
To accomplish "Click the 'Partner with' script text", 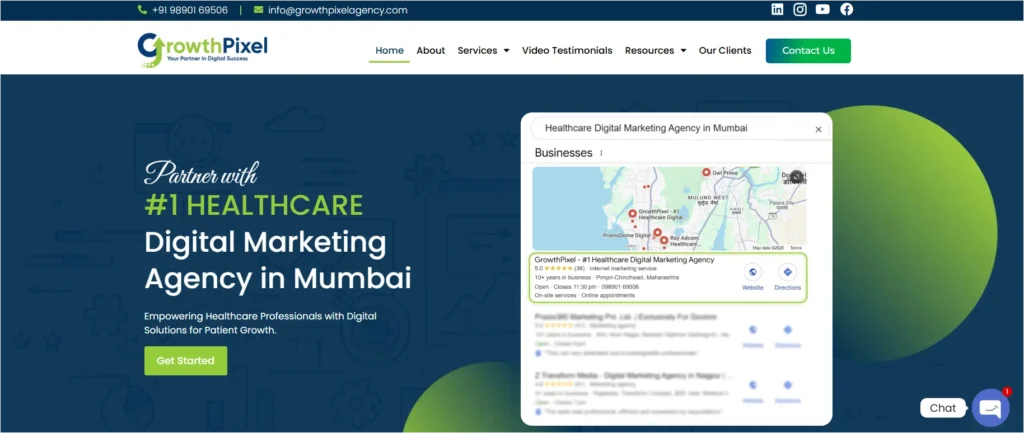I will tap(201, 173).
